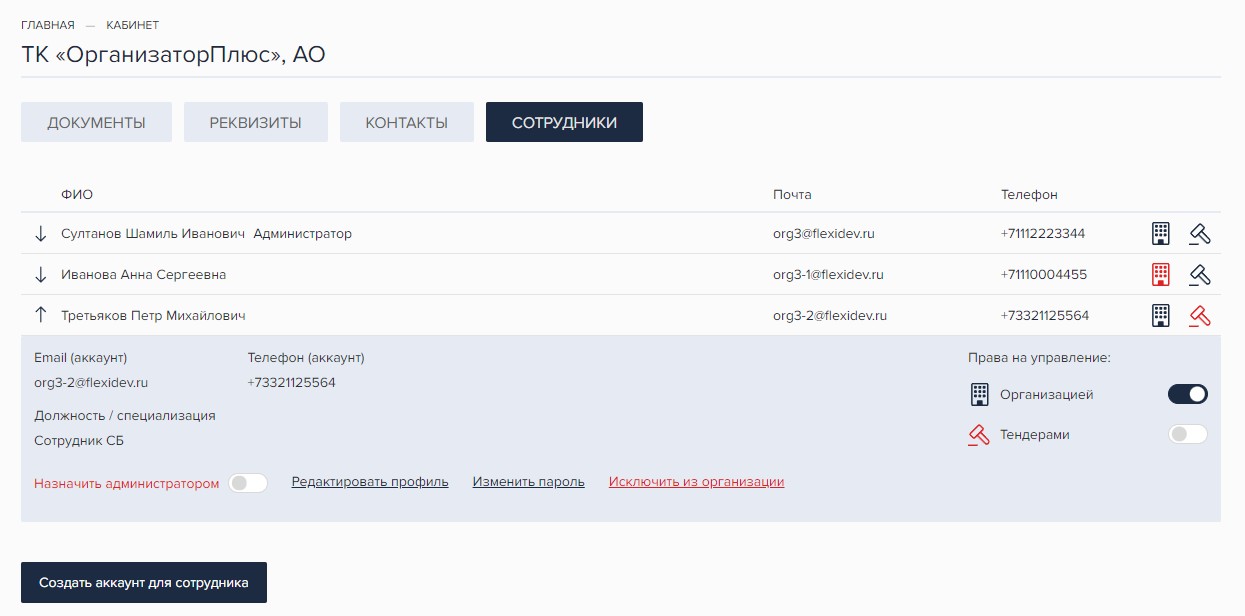Click Исключить из организации link
This screenshot has height=616, width=1245.
pos(696,482)
